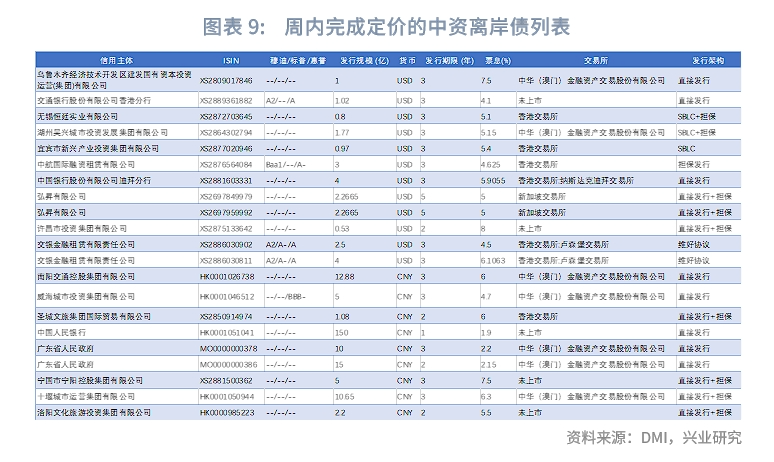
Task: Click ISIN cell HK0000985223
Action: [x=227, y=413]
